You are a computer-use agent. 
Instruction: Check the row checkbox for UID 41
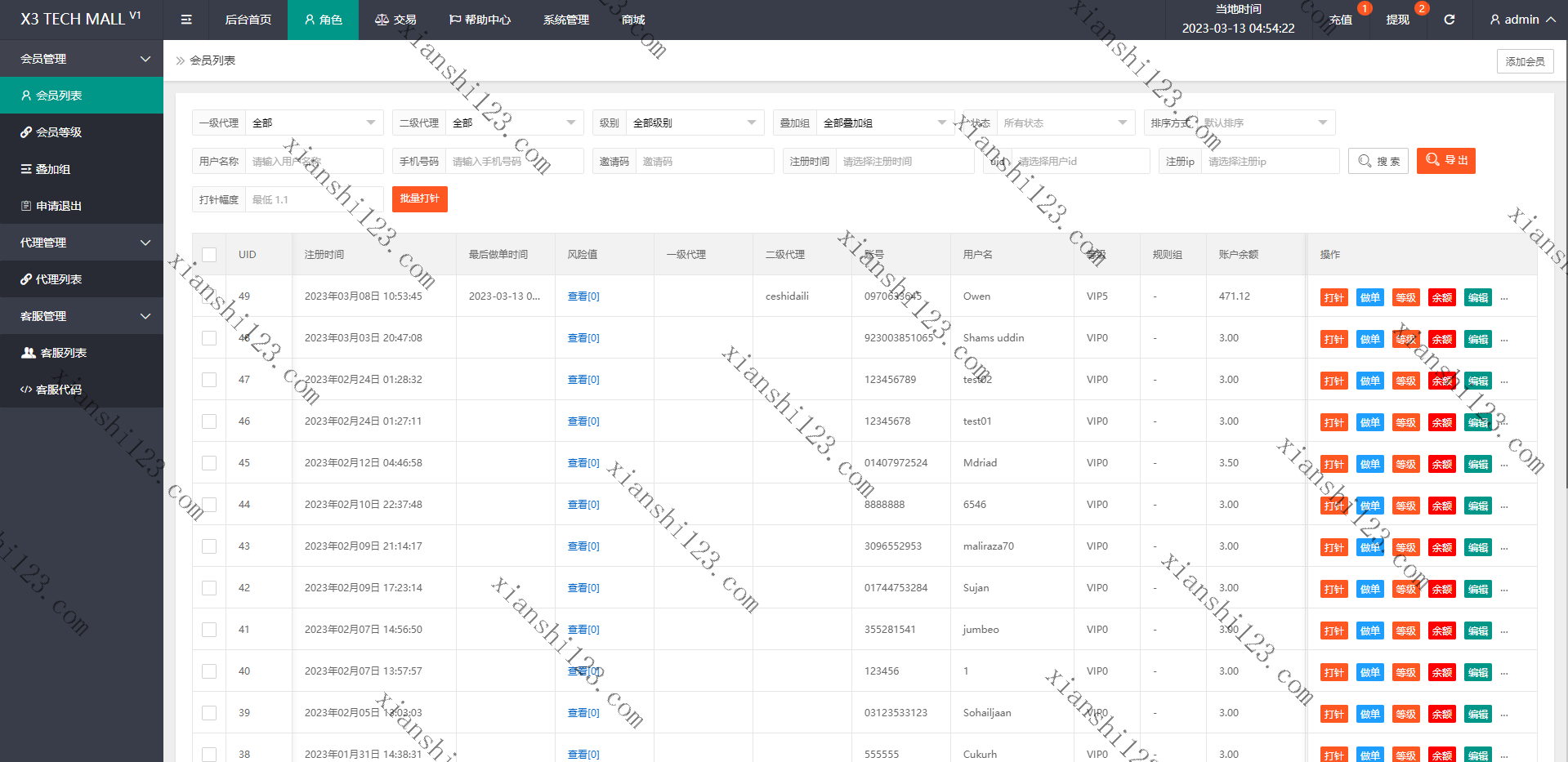coord(209,630)
